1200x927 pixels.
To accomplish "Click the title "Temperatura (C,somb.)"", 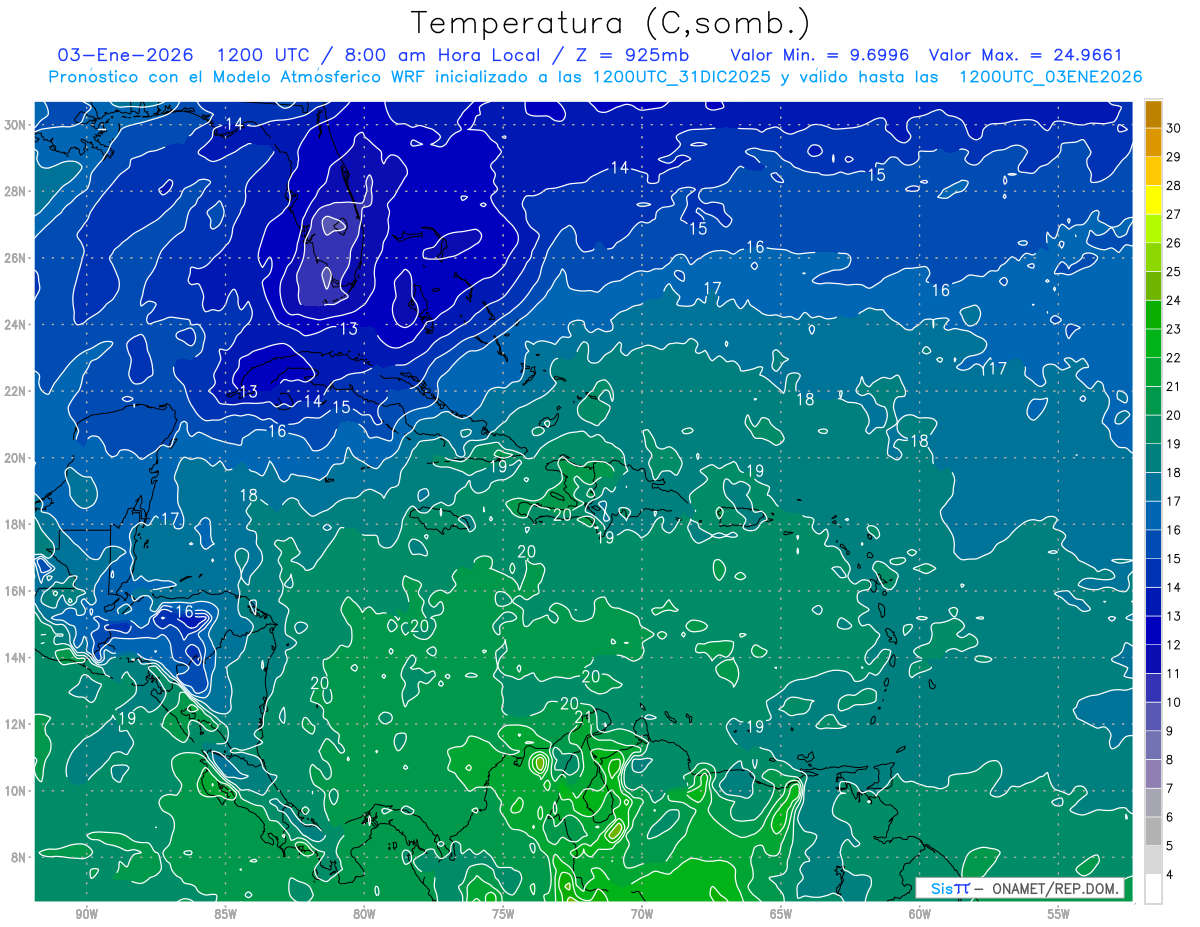I will point(611,23).
